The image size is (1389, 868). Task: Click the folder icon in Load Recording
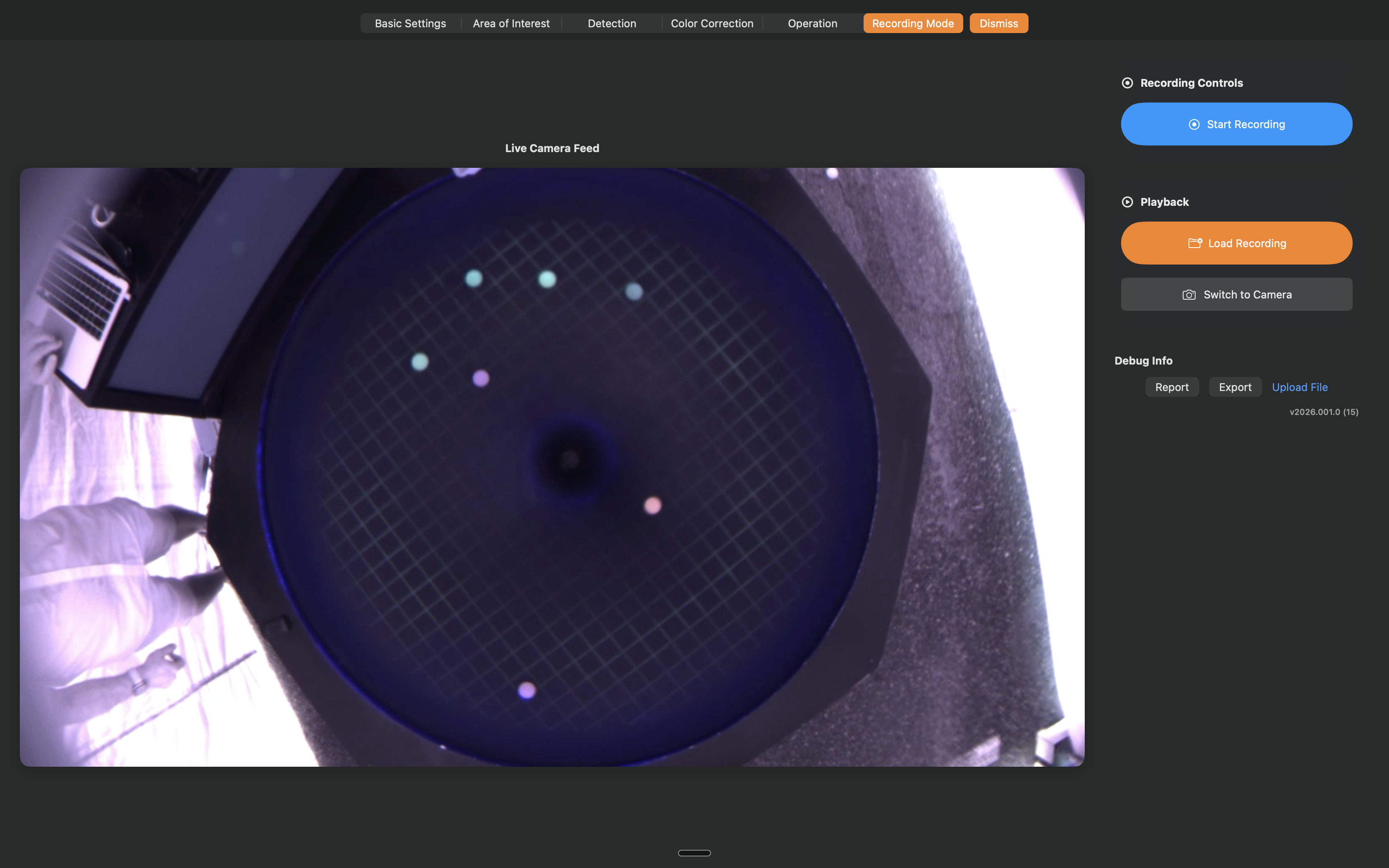pyautogui.click(x=1195, y=243)
